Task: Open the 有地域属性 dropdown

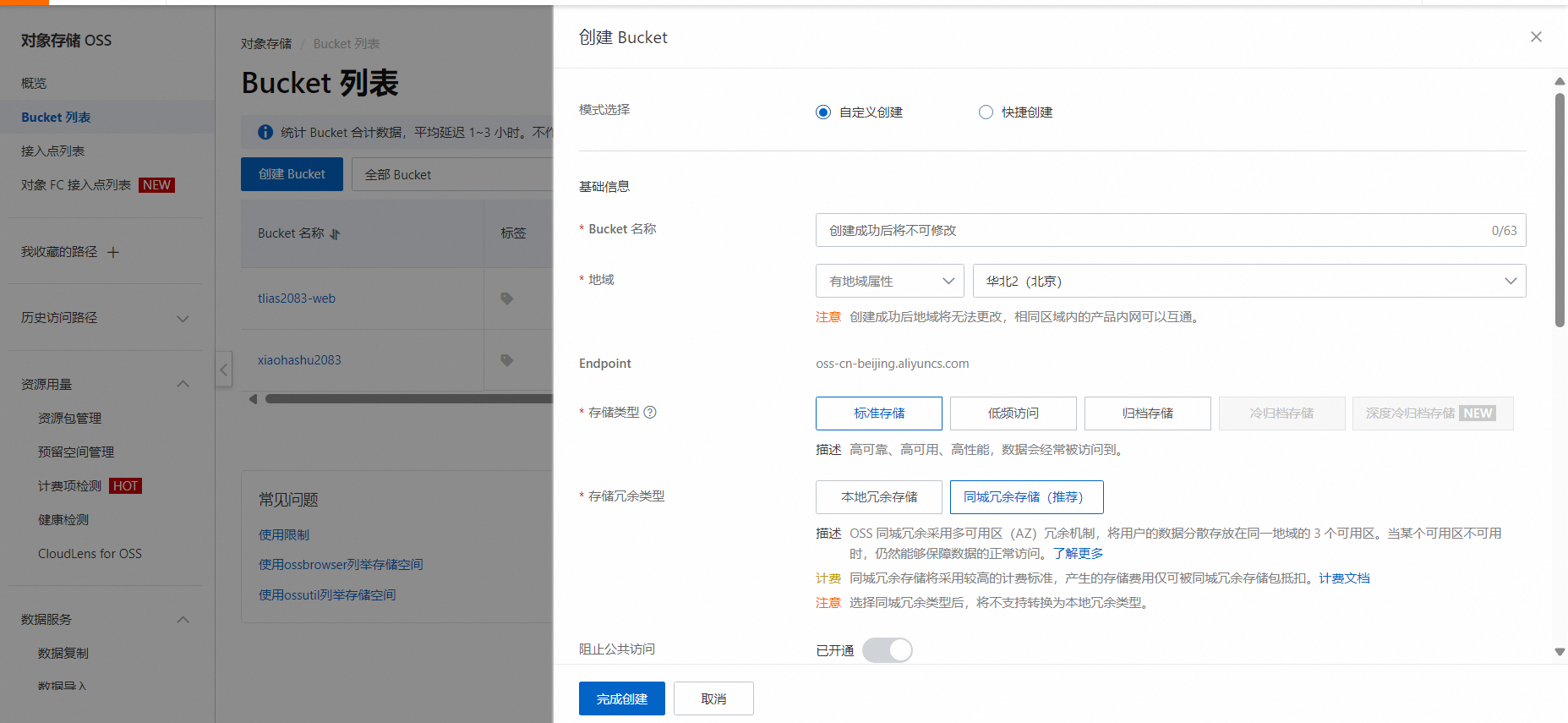Action: 890,281
